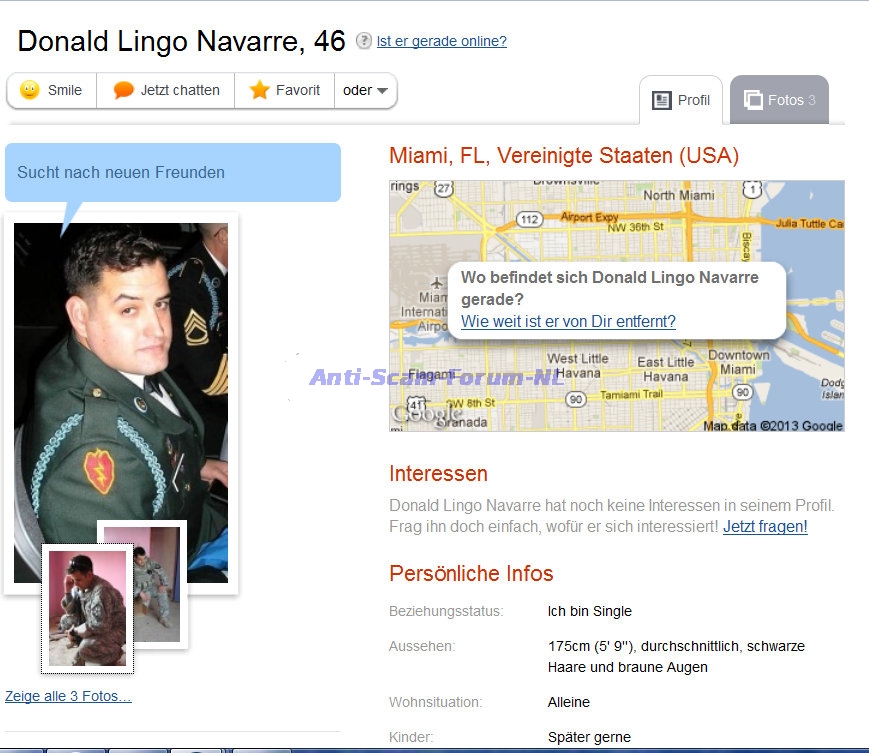Open the large main profile photo
The image size is (869, 753).
(121, 380)
